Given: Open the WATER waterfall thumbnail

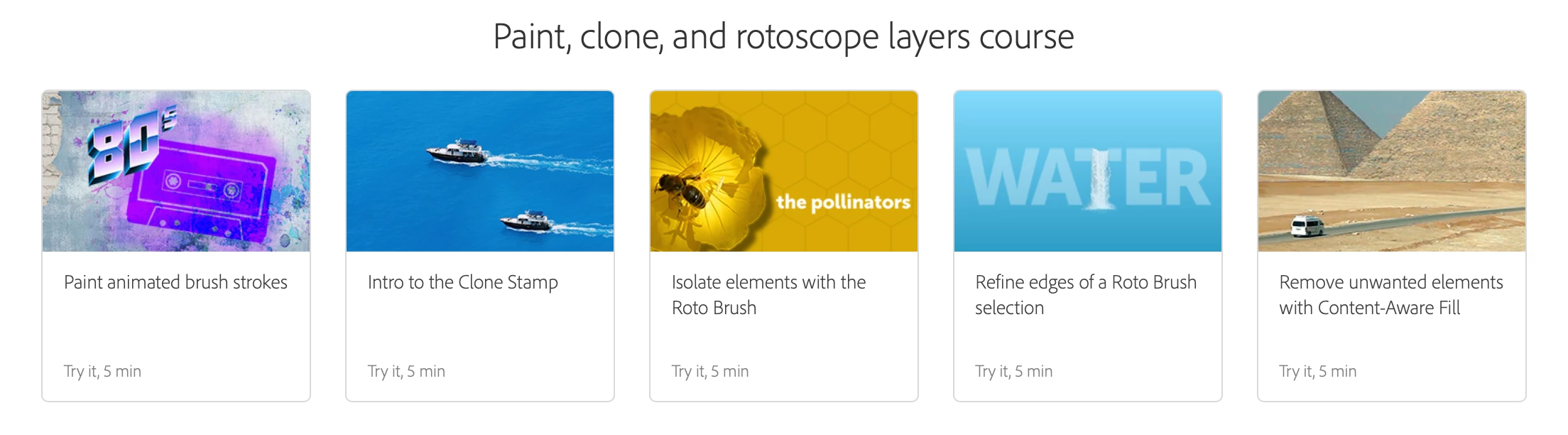Looking at the screenshot, I should [x=1088, y=171].
